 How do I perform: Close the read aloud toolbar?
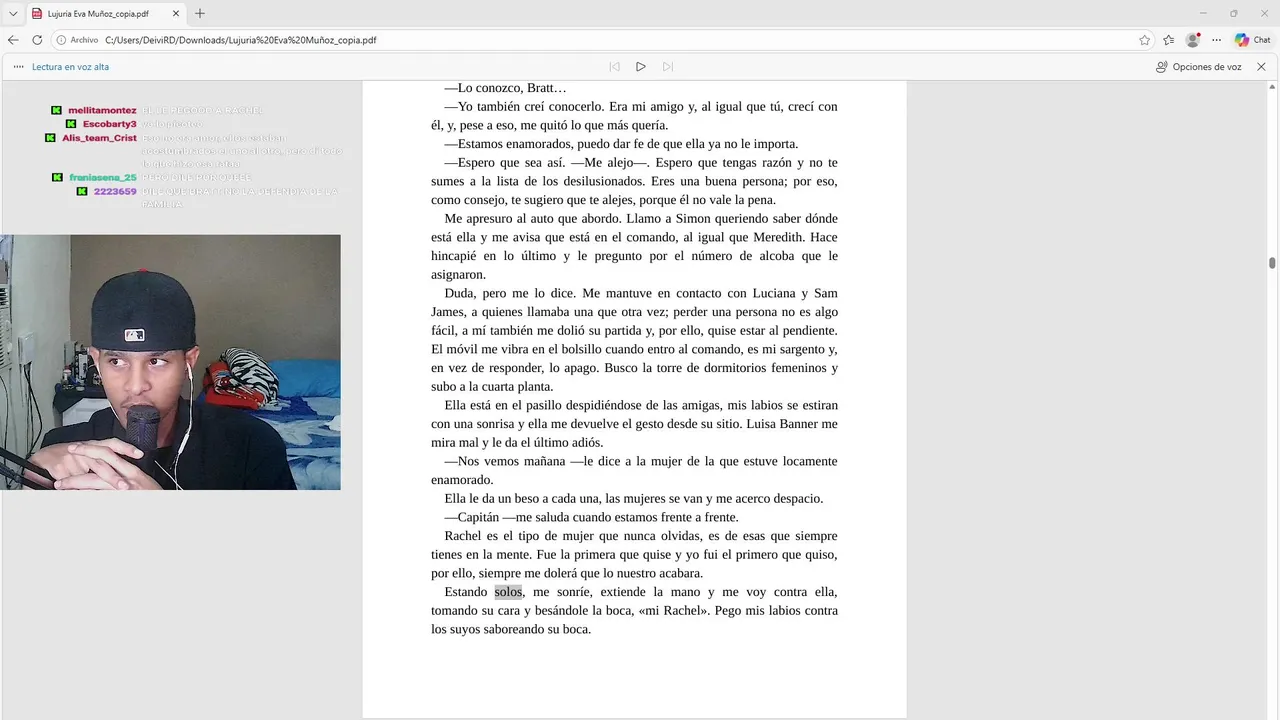[x=1261, y=67]
